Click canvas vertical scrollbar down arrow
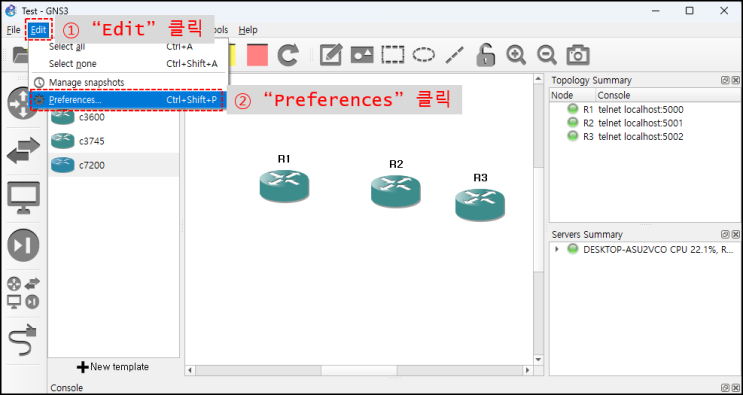Image resolution: width=743 pixels, height=395 pixels. [x=538, y=359]
